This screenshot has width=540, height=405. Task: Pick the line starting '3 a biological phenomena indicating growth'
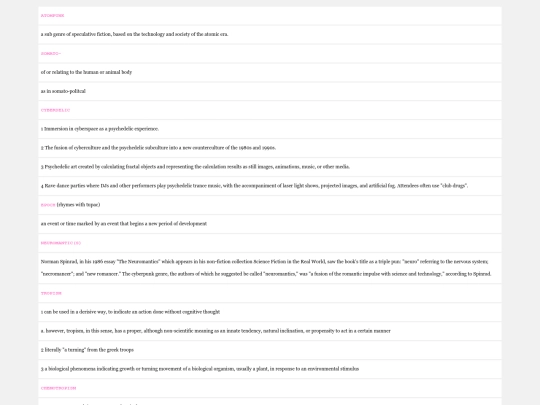200,368
